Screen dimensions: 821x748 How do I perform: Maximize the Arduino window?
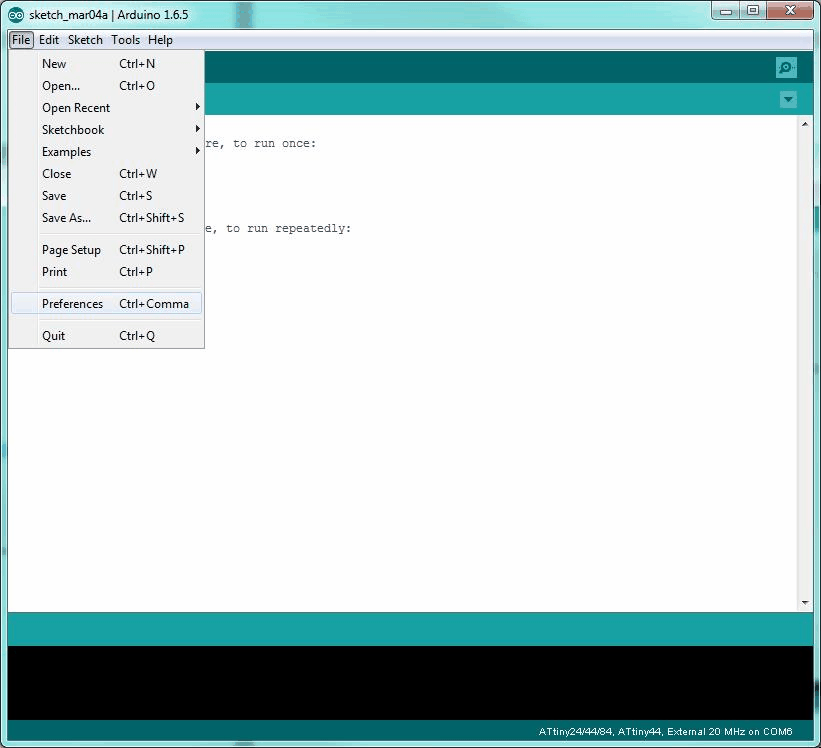click(752, 10)
